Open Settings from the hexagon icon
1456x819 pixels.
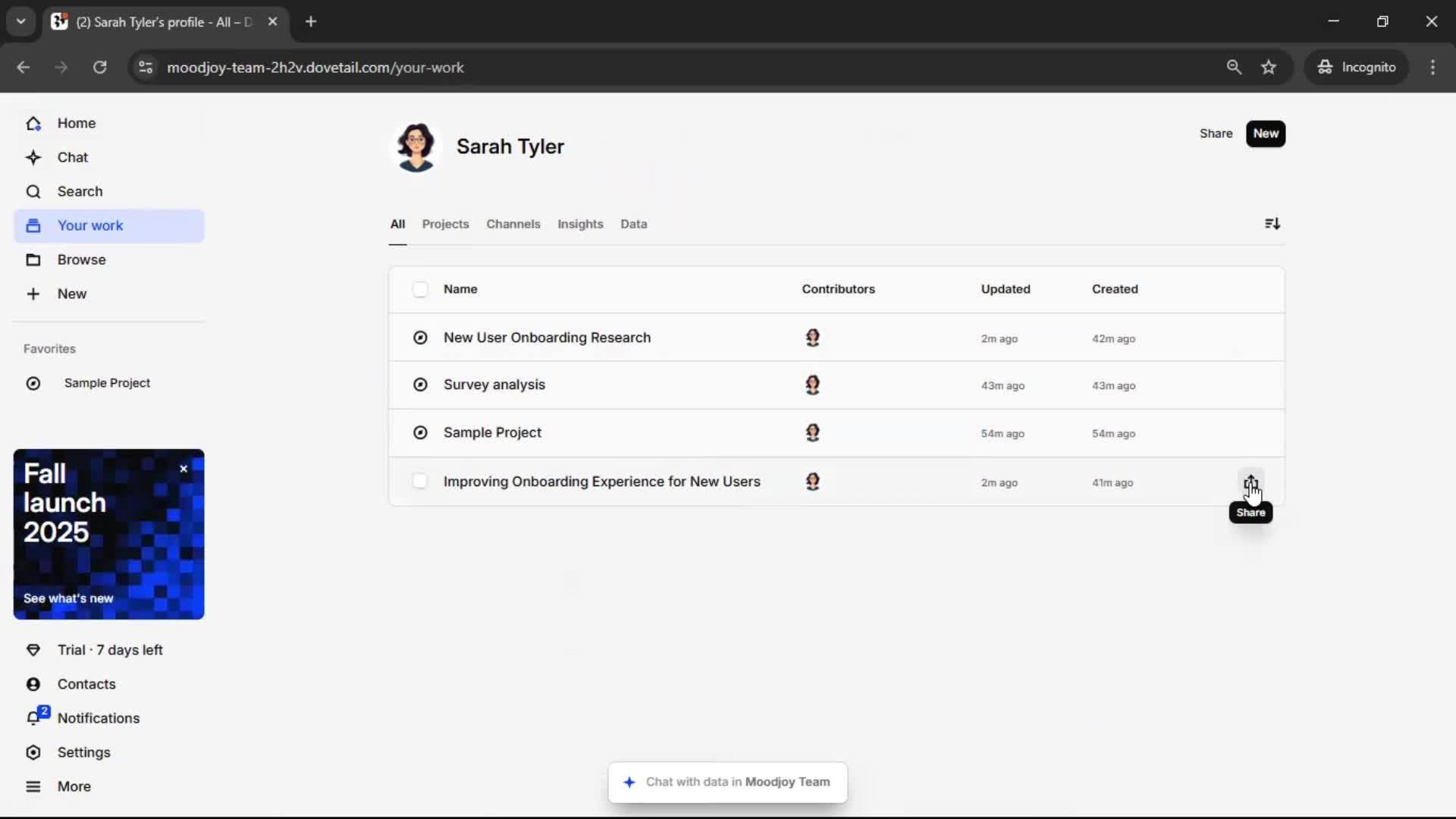point(33,752)
